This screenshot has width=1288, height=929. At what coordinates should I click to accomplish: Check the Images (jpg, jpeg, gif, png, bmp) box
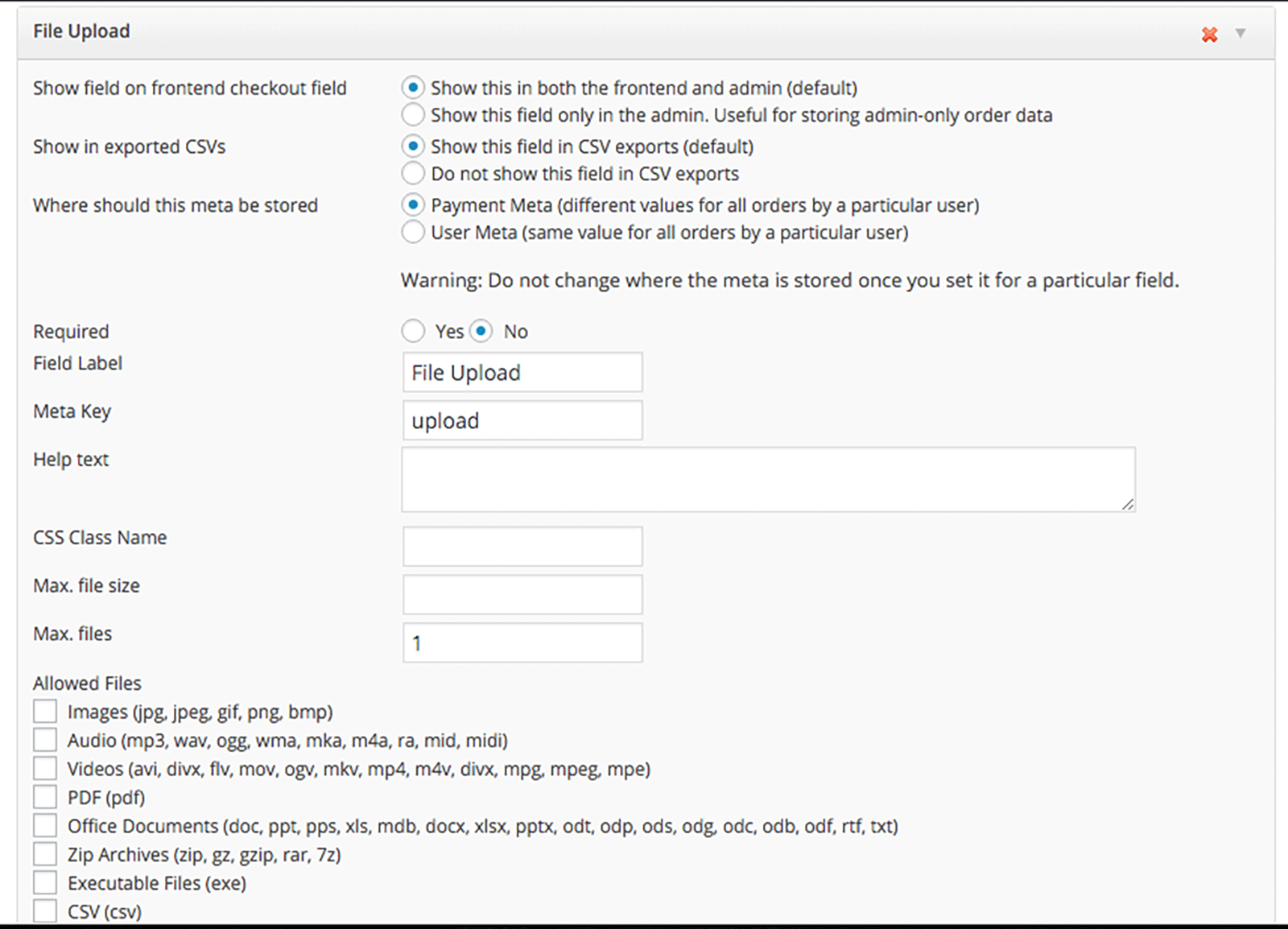45,712
